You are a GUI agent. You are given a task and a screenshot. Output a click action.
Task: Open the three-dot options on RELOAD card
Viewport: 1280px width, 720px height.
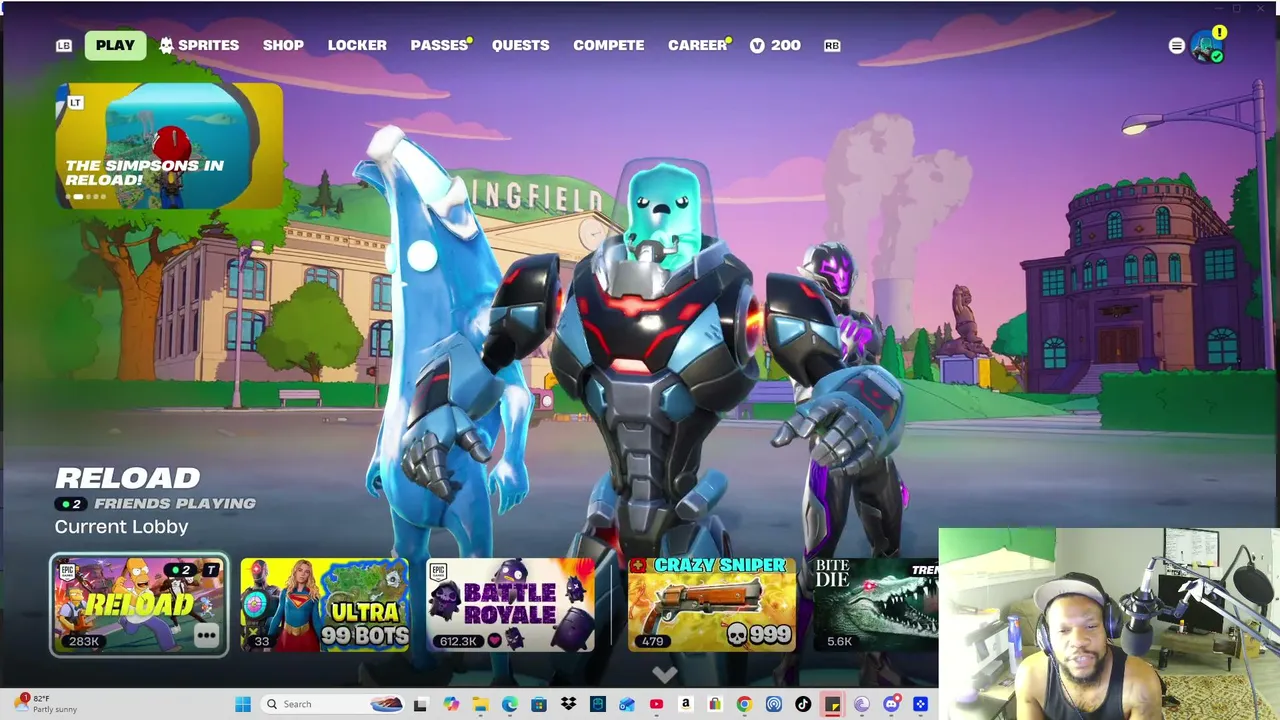pos(207,635)
